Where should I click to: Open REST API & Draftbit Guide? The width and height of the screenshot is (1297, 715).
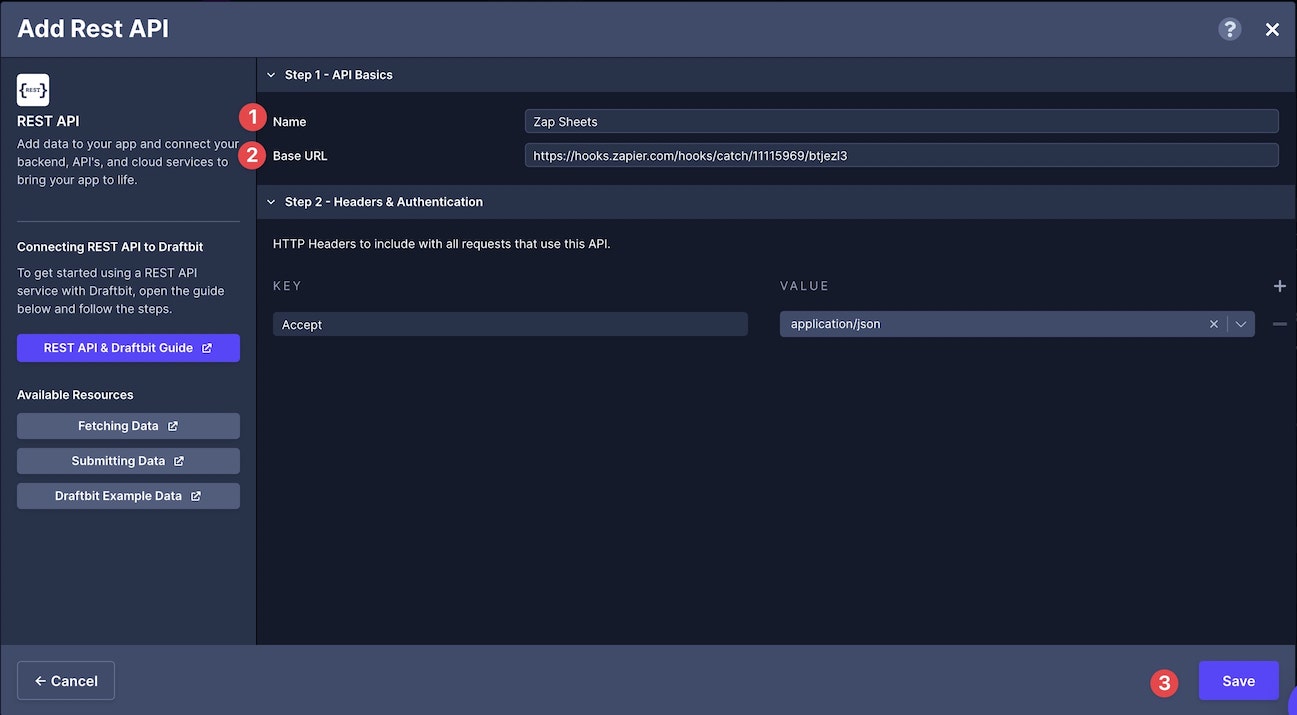coord(128,348)
